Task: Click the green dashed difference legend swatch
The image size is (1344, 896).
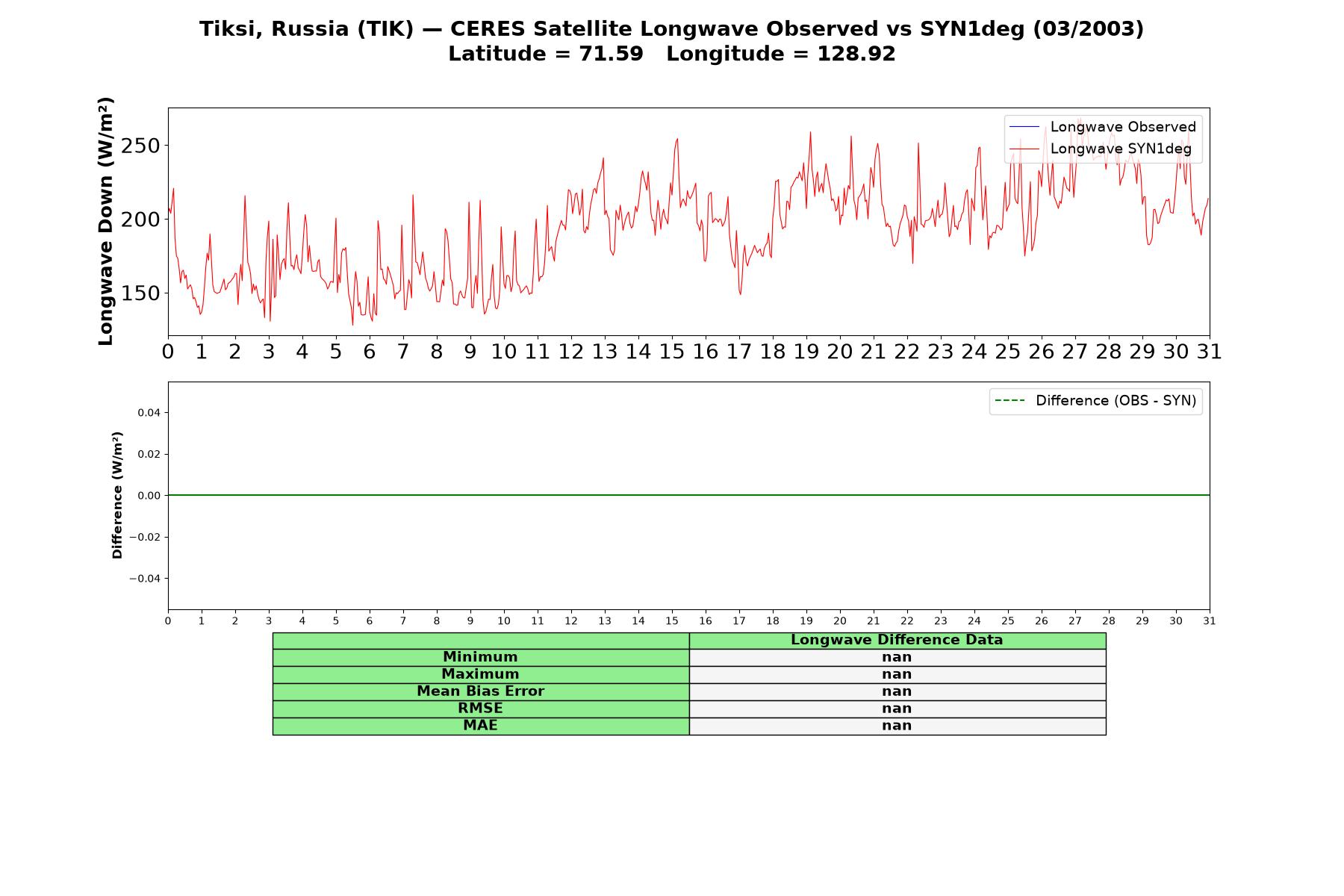Action: pyautogui.click(x=1010, y=401)
